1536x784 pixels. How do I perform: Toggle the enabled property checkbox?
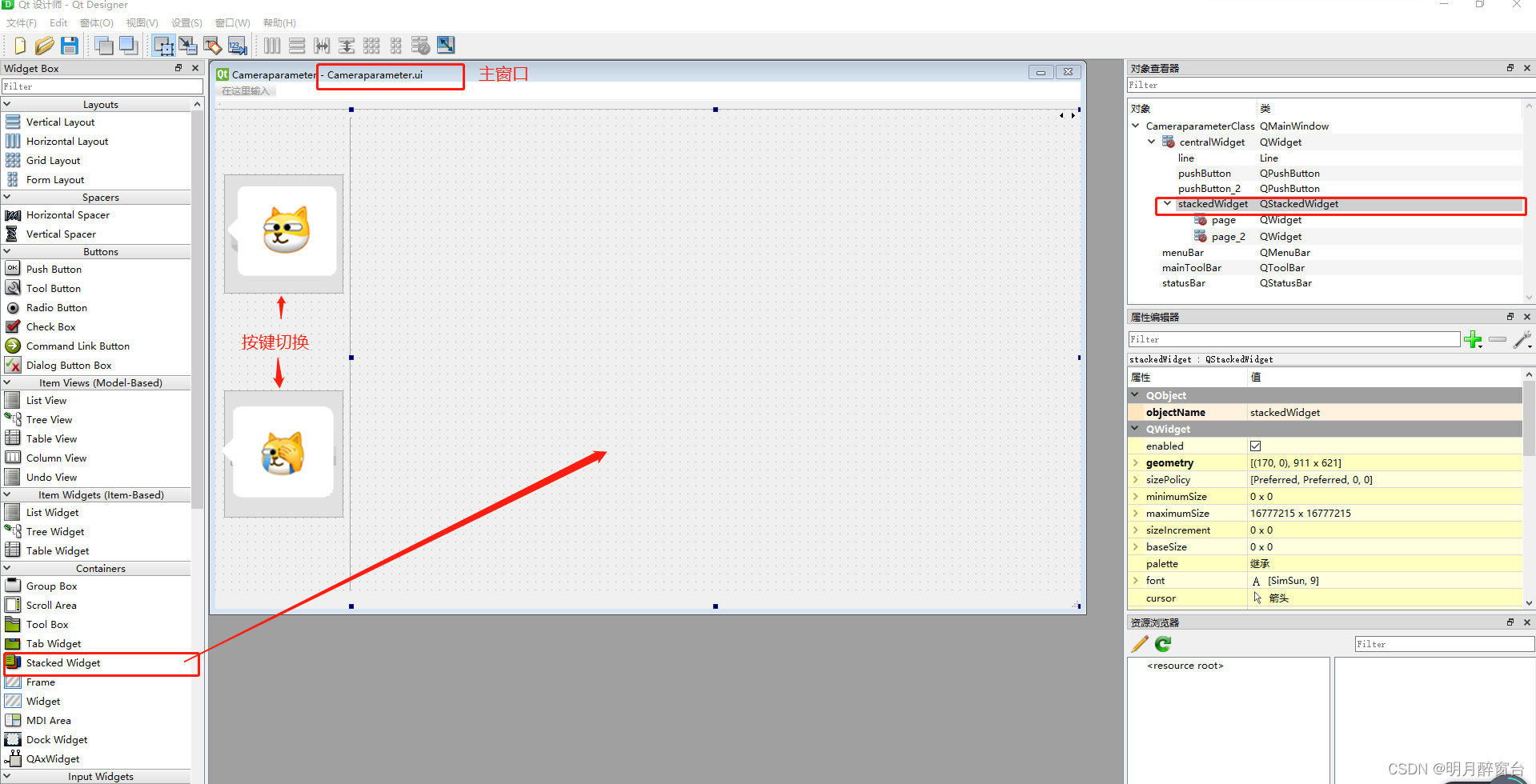[1255, 446]
